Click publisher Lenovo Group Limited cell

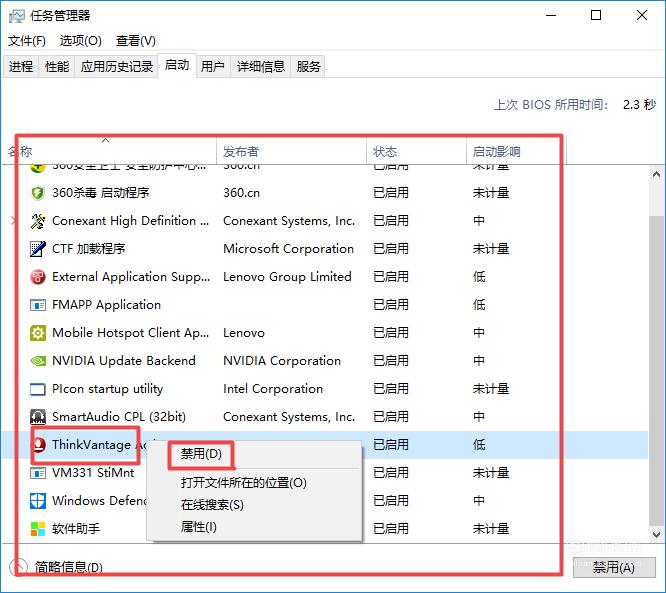point(287,277)
